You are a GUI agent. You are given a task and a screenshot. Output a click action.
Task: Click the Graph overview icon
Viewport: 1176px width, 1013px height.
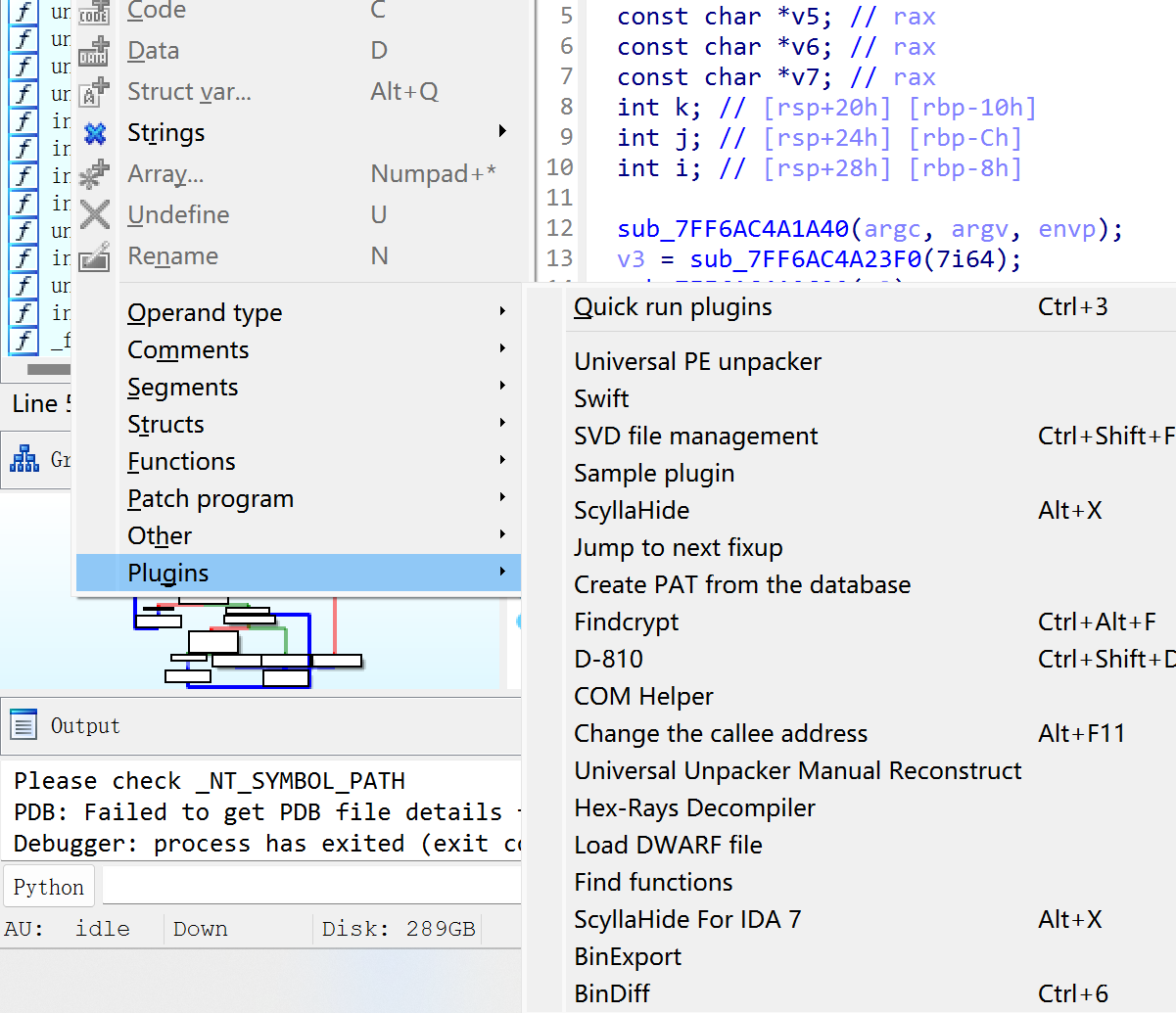(x=24, y=458)
